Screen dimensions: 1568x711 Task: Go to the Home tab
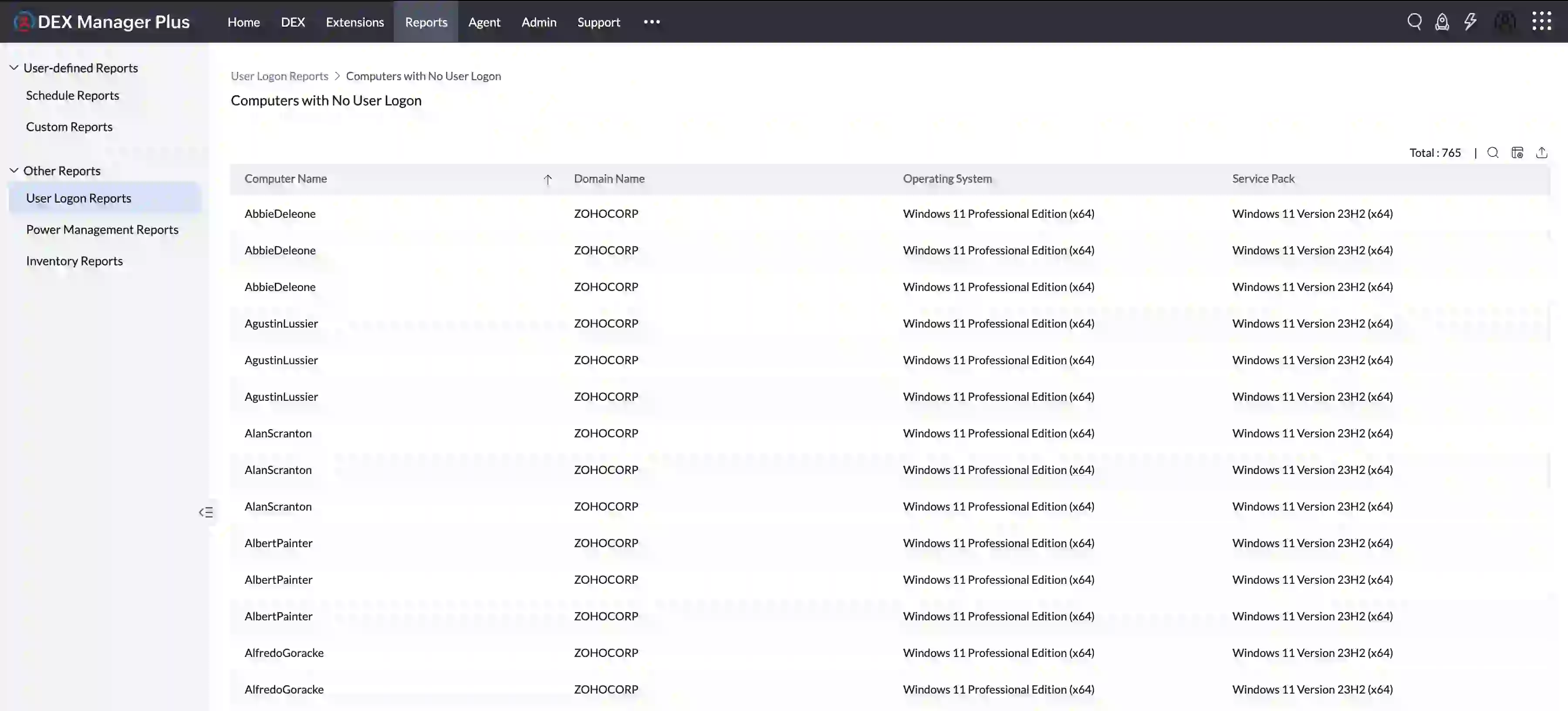[243, 22]
